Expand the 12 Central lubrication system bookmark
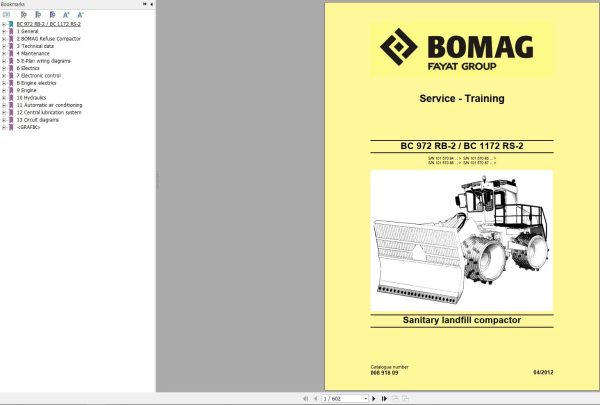 coord(4,113)
